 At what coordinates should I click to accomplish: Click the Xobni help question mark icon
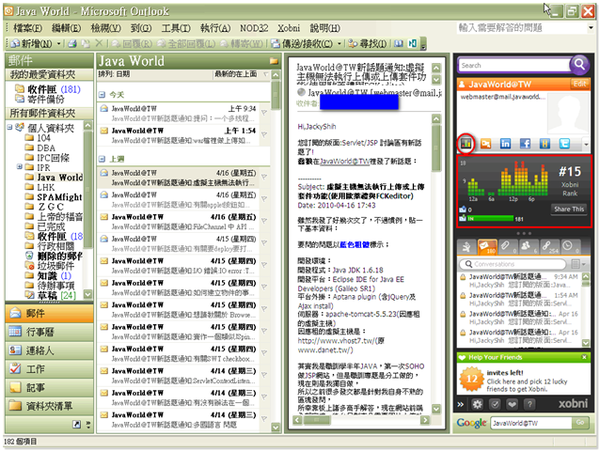(x=530, y=404)
